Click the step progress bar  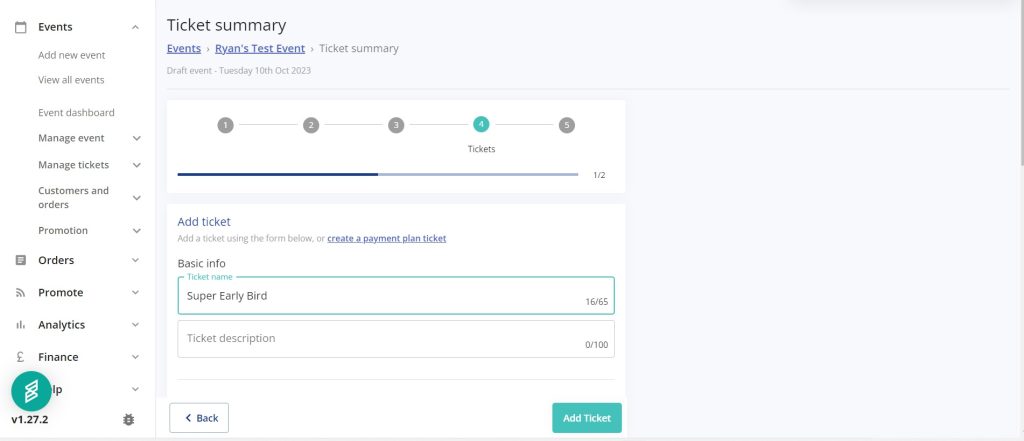[x=378, y=174]
